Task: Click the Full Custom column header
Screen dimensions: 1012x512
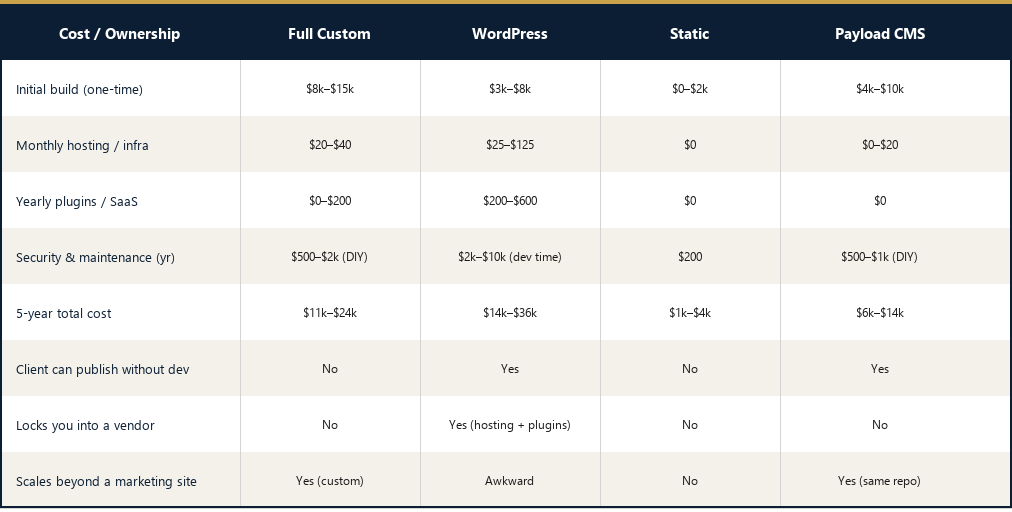Action: [329, 34]
